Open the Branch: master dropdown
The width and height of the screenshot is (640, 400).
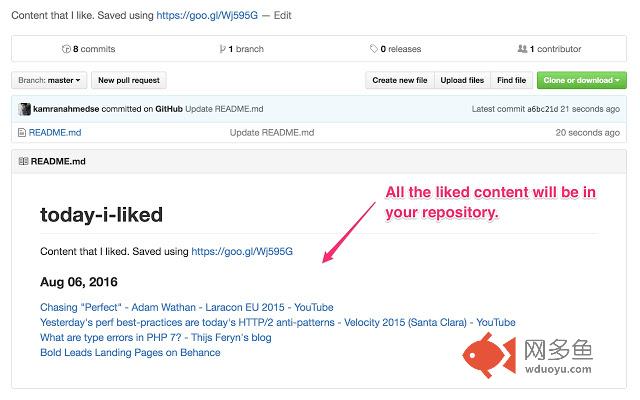point(49,80)
